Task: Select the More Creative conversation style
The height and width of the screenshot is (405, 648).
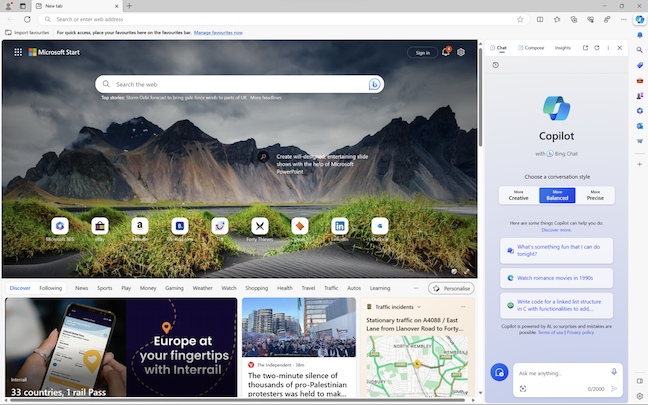Action: coord(518,195)
